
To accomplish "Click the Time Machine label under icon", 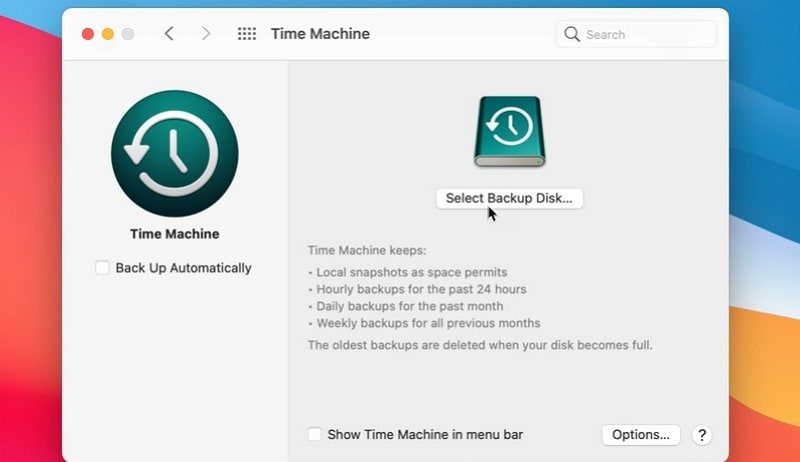I will pos(174,234).
